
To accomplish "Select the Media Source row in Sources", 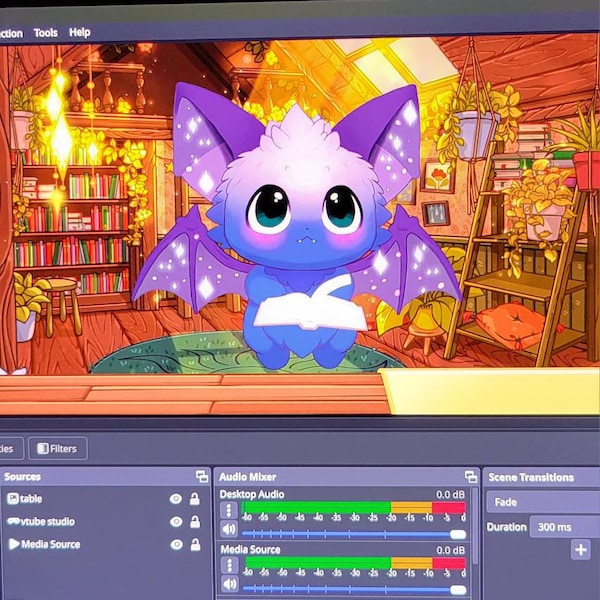I will pos(105,544).
